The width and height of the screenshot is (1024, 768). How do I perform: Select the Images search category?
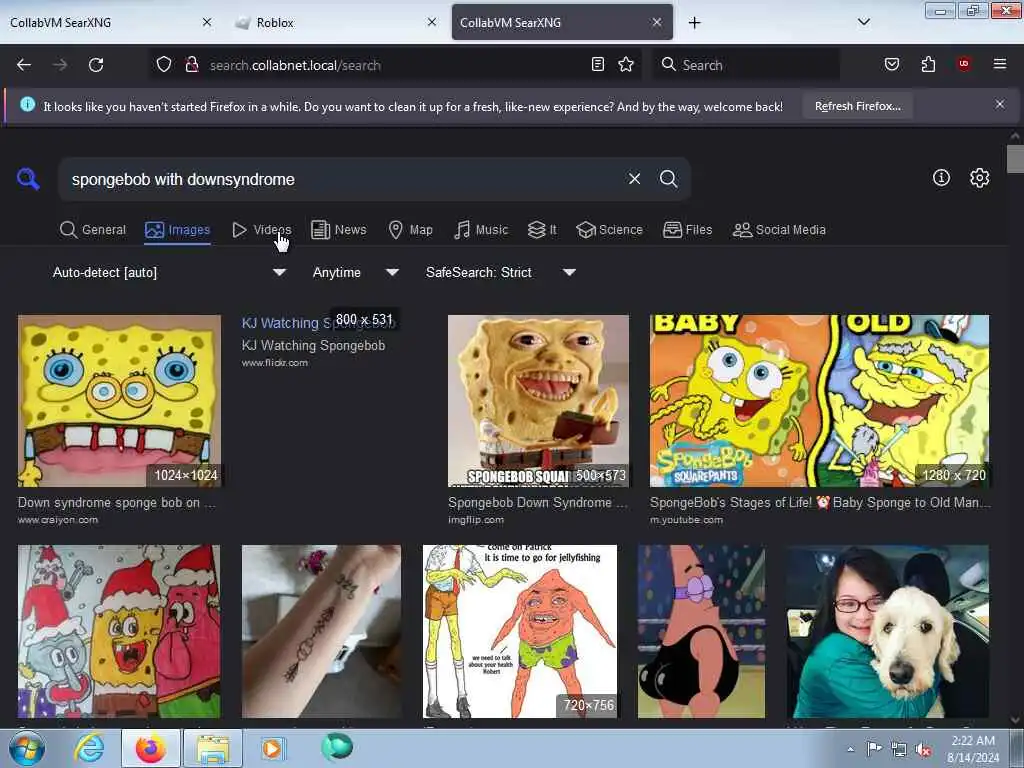(178, 230)
